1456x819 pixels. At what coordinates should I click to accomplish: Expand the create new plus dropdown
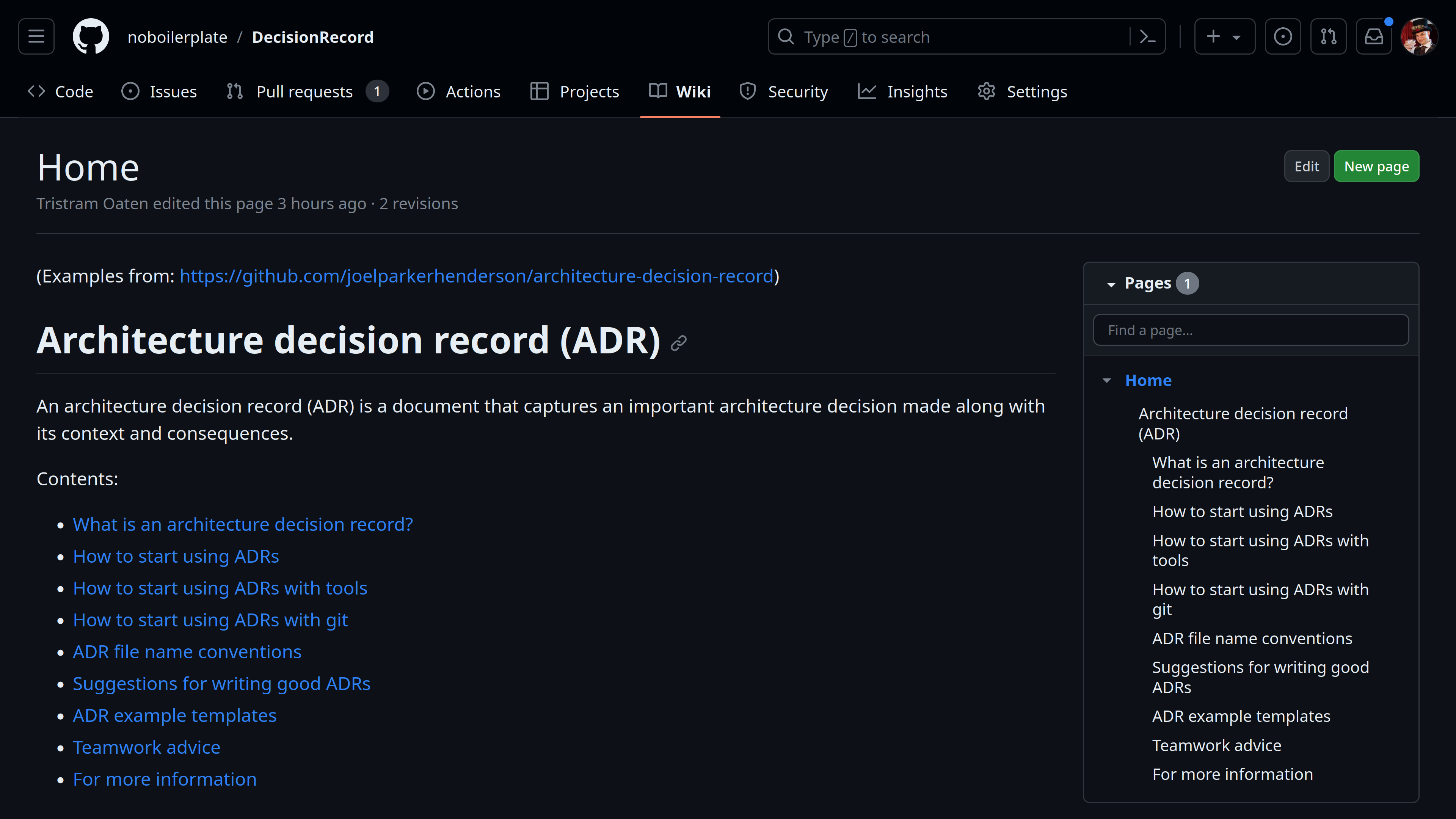pyautogui.click(x=1224, y=37)
